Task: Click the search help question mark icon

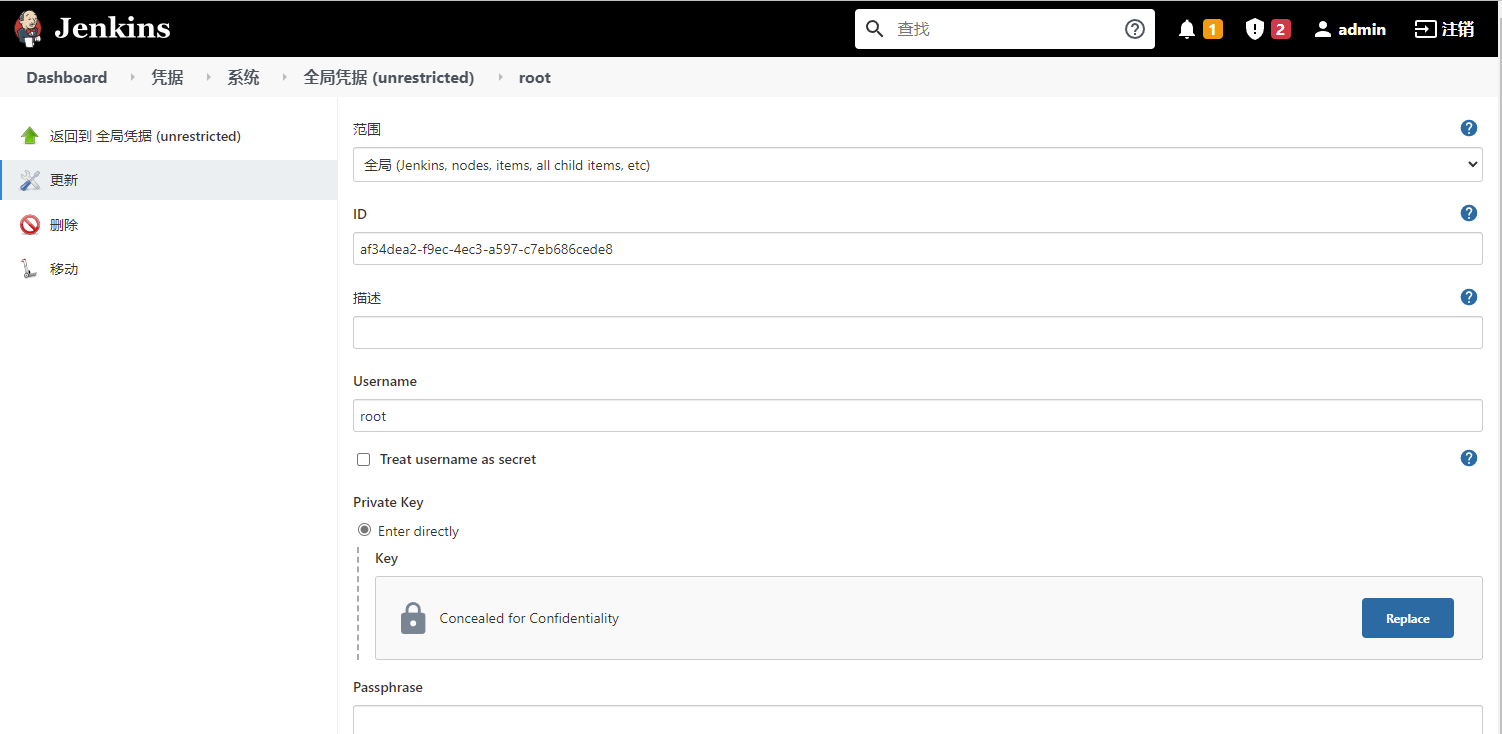Action: click(1135, 29)
